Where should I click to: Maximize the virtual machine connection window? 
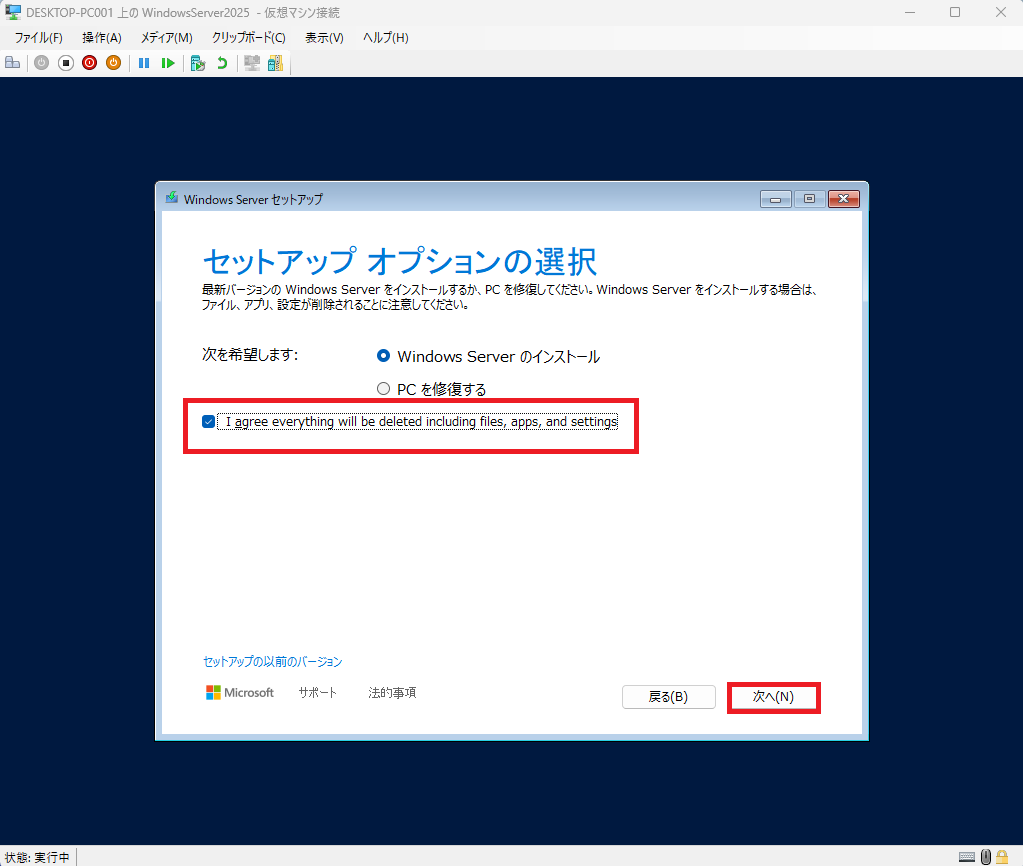coord(955,12)
